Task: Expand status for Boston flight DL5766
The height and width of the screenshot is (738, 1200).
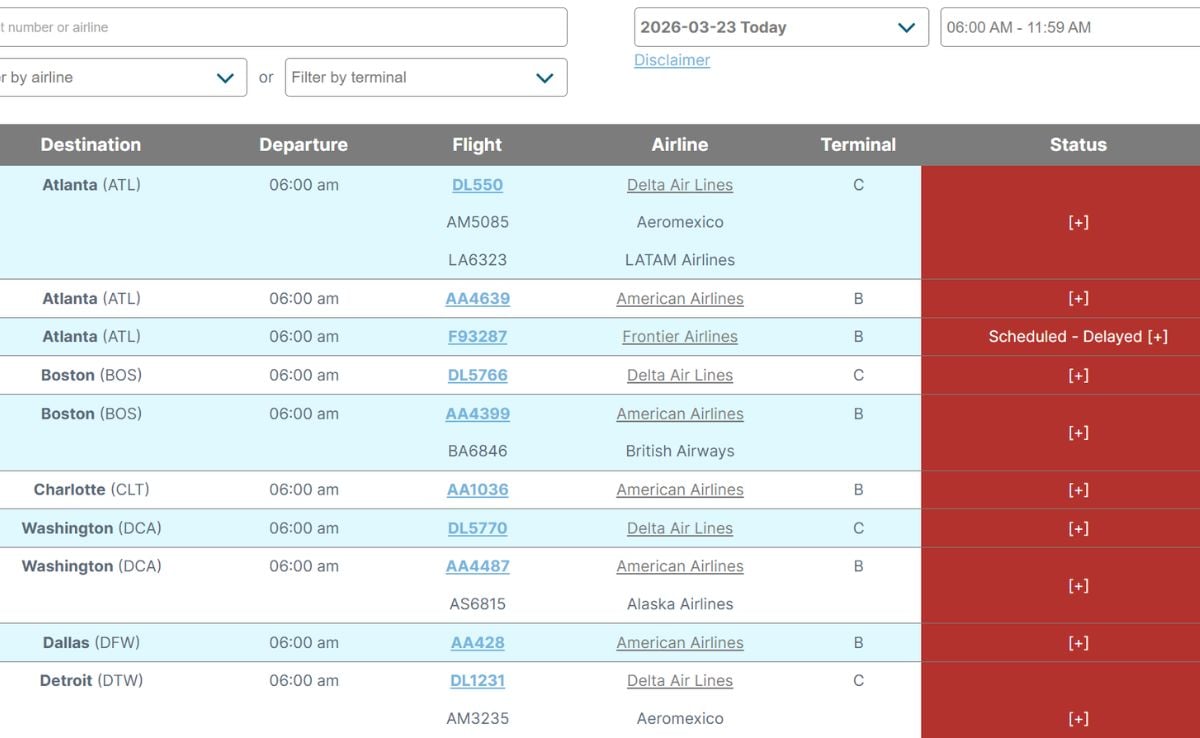Action: pyautogui.click(x=1078, y=376)
